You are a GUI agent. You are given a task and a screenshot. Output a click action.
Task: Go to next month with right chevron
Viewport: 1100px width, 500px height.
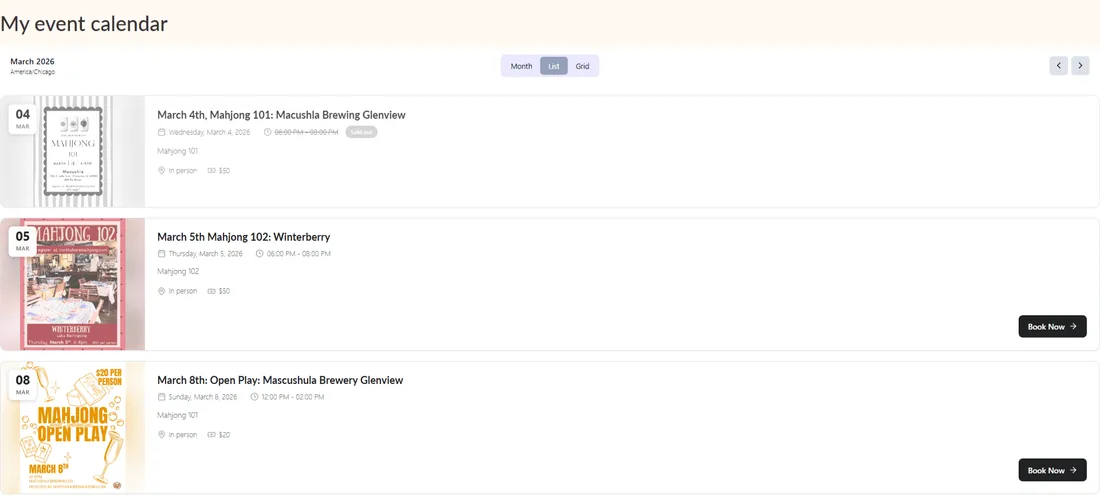pos(1080,66)
